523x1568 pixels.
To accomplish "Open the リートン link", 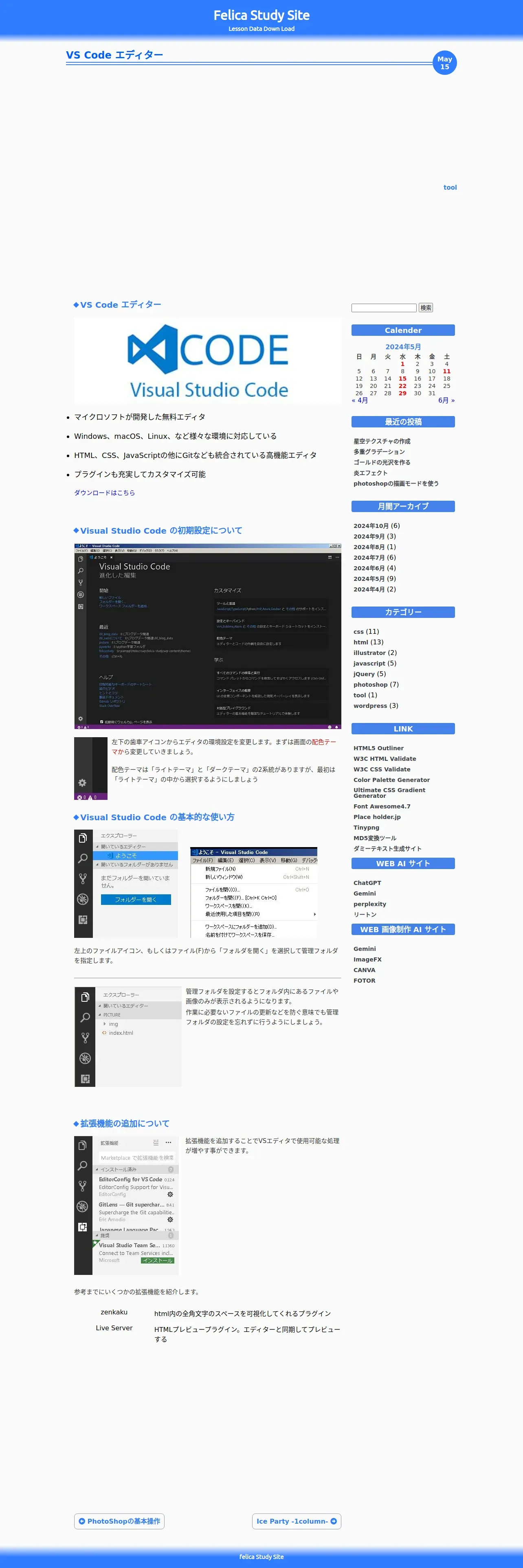I will click(x=365, y=915).
